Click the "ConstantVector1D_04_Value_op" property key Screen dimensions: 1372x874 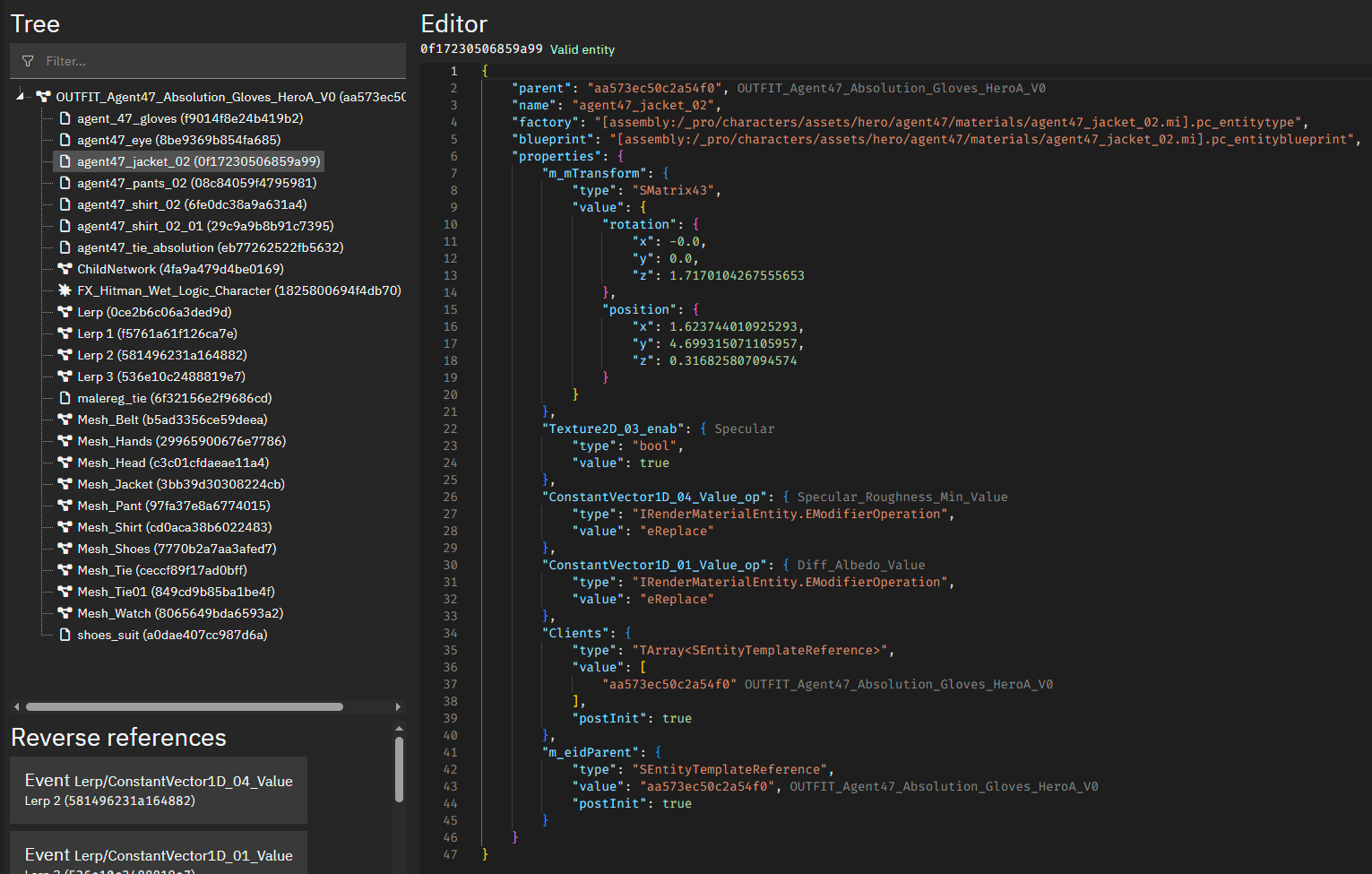click(x=655, y=497)
